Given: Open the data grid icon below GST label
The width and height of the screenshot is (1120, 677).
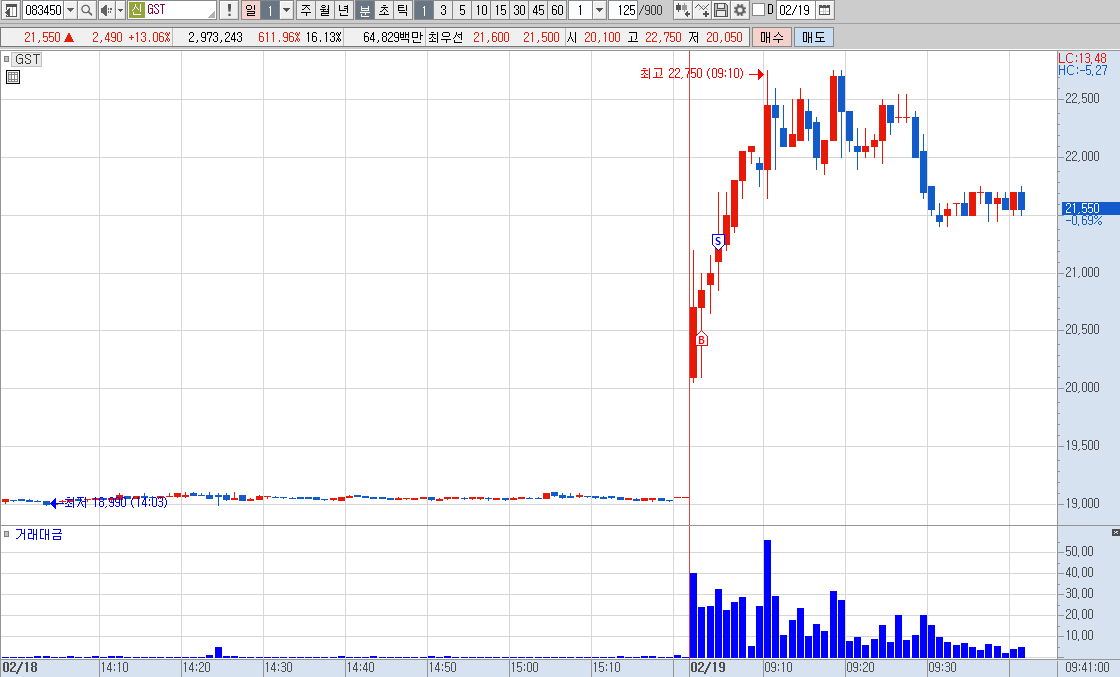Looking at the screenshot, I should [13, 77].
